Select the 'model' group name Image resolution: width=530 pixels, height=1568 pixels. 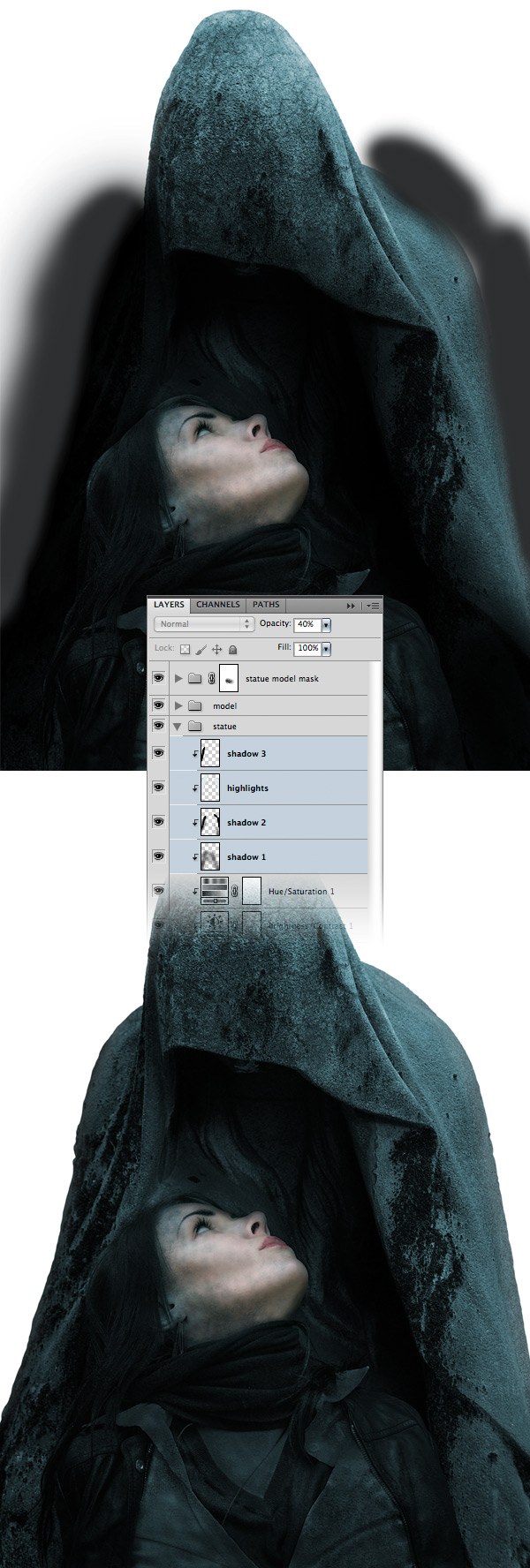coord(224,706)
